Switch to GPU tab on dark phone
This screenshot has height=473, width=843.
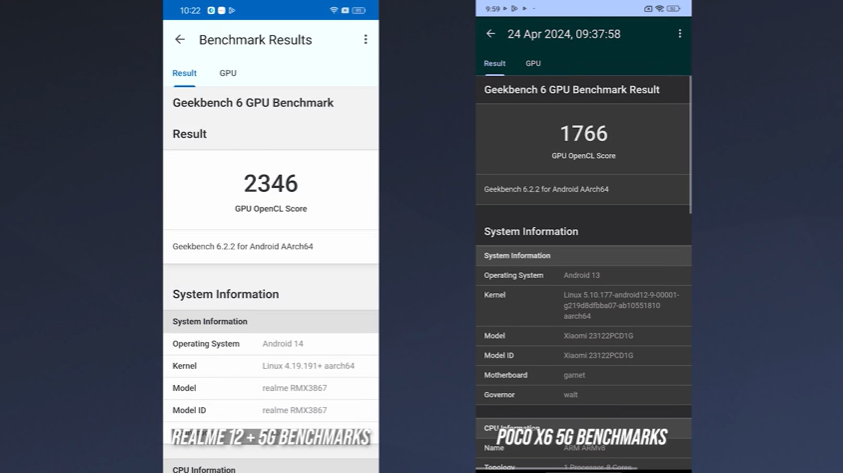(533, 63)
